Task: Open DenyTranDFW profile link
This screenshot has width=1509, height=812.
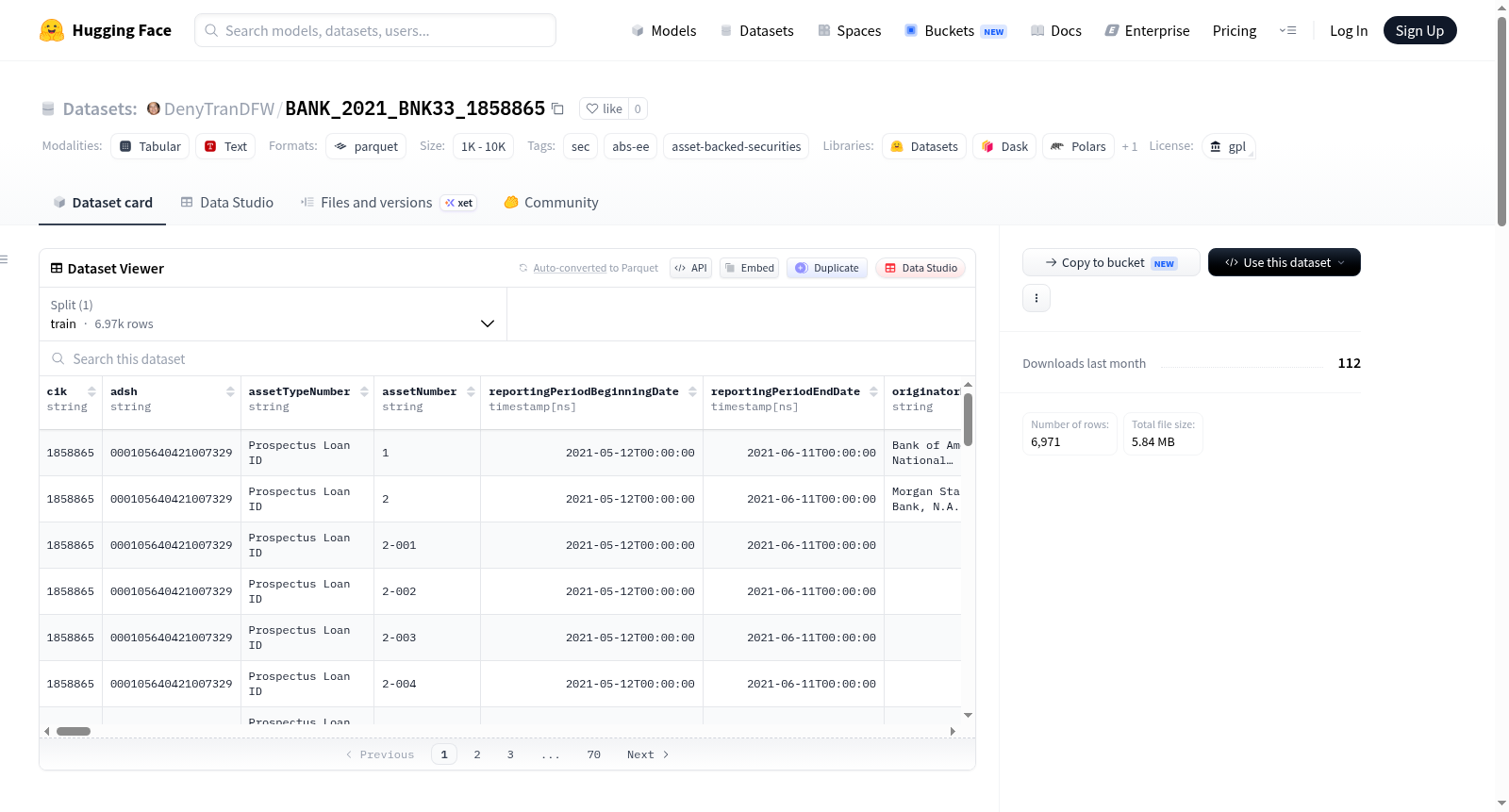Action: pos(219,108)
